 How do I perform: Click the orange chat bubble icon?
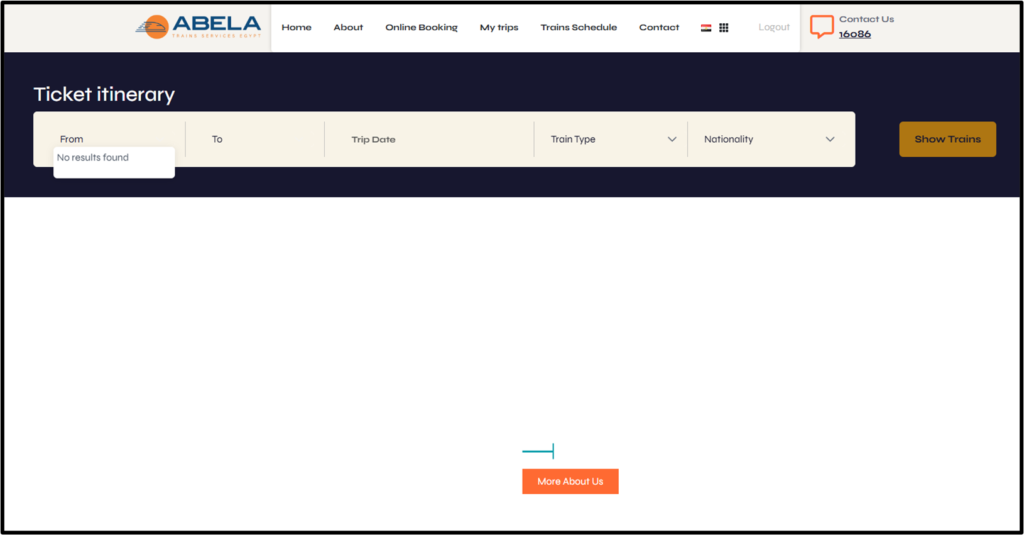tap(821, 27)
